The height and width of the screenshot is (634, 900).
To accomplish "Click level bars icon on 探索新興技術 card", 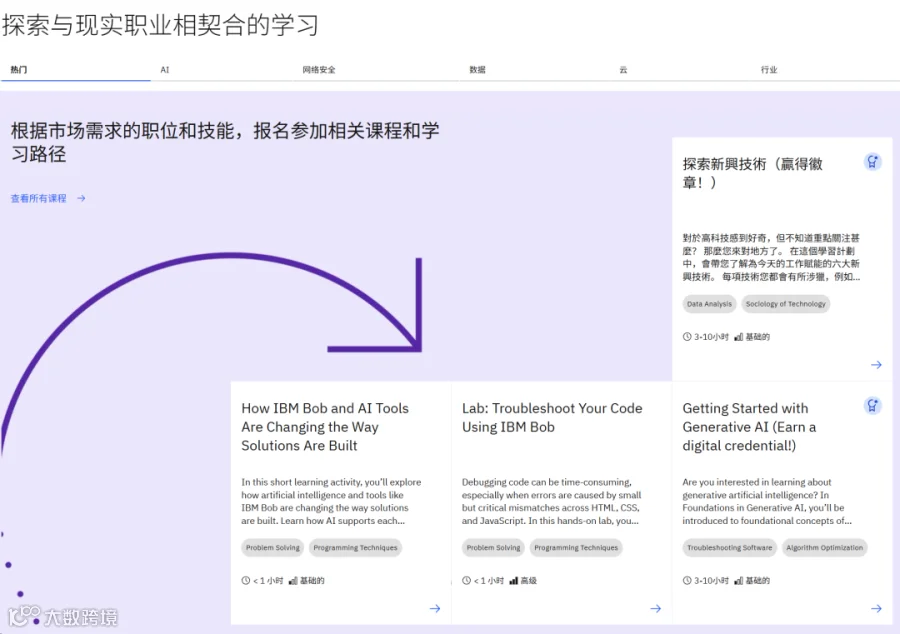I will (x=739, y=337).
